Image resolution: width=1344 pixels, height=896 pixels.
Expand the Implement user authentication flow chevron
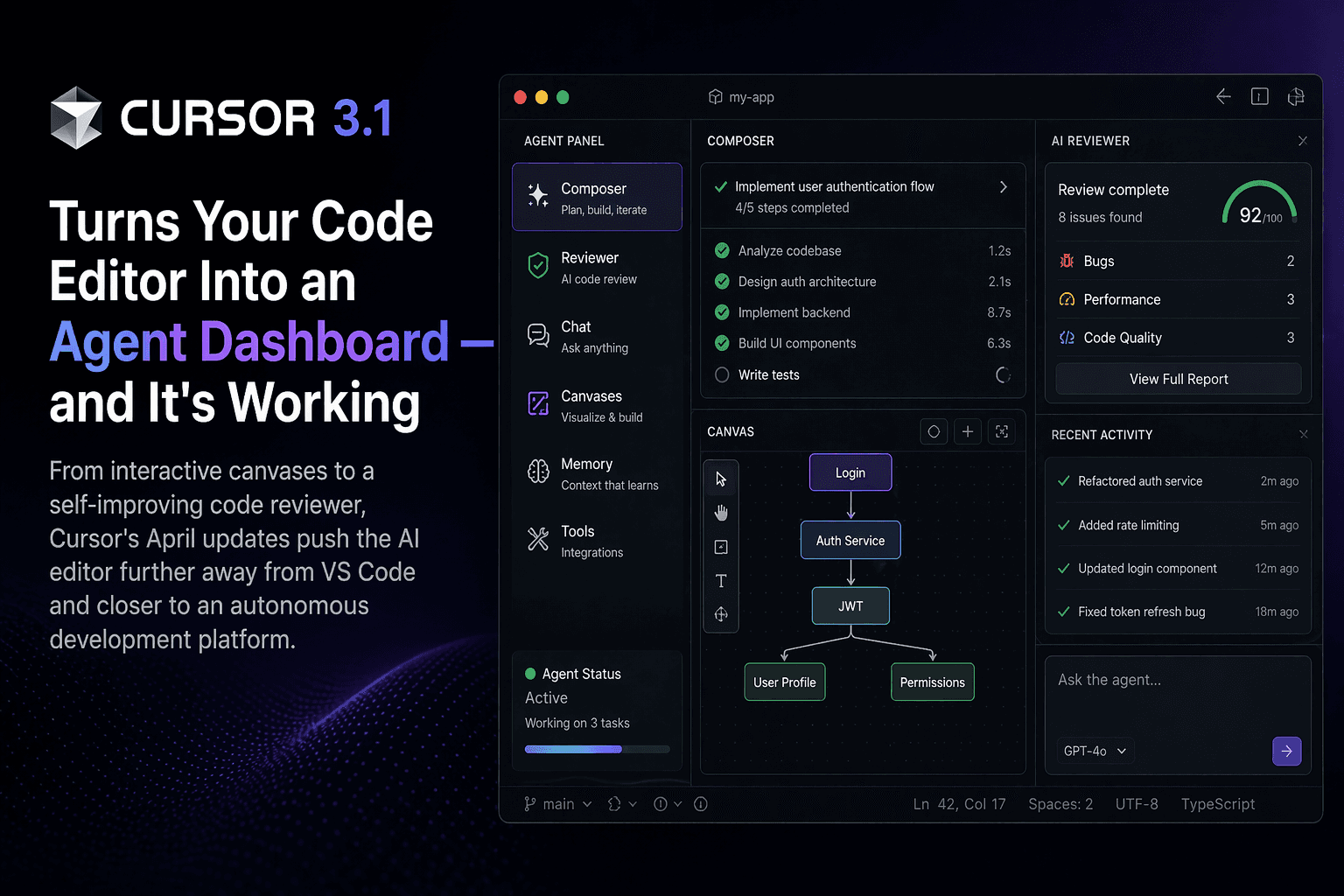(x=1003, y=187)
